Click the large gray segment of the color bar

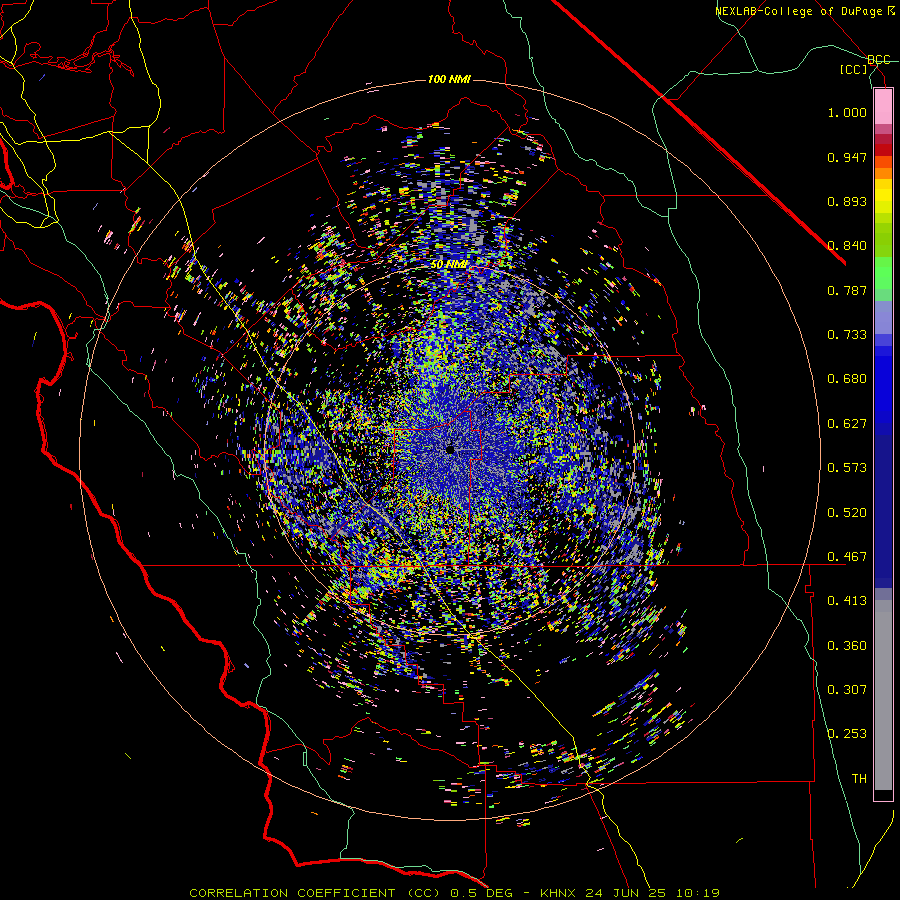(x=883, y=695)
